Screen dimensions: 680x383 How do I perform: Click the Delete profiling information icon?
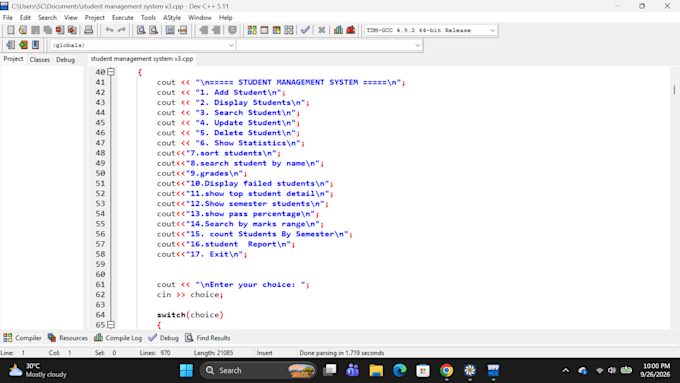pos(350,30)
